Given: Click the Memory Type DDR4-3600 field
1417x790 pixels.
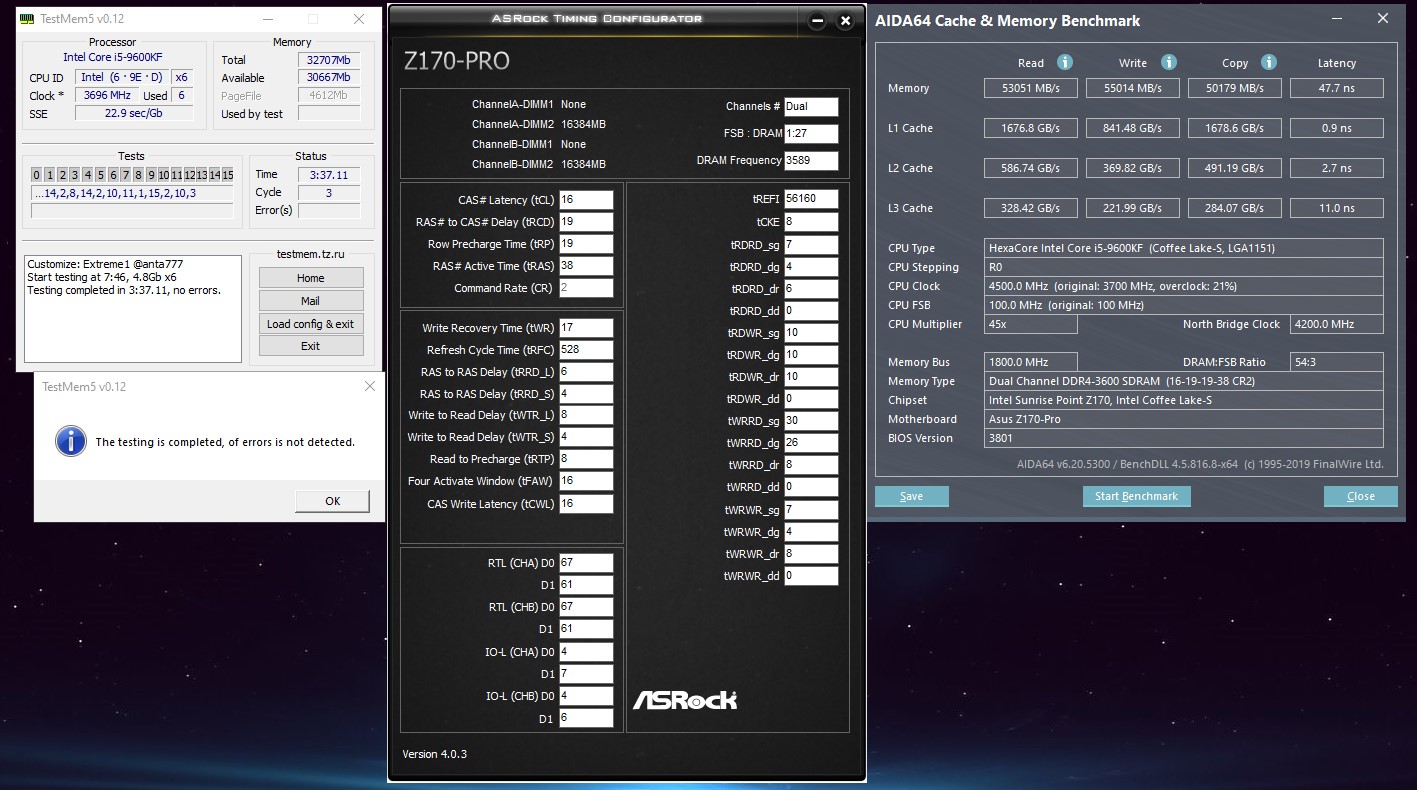Looking at the screenshot, I should click(x=1184, y=381).
